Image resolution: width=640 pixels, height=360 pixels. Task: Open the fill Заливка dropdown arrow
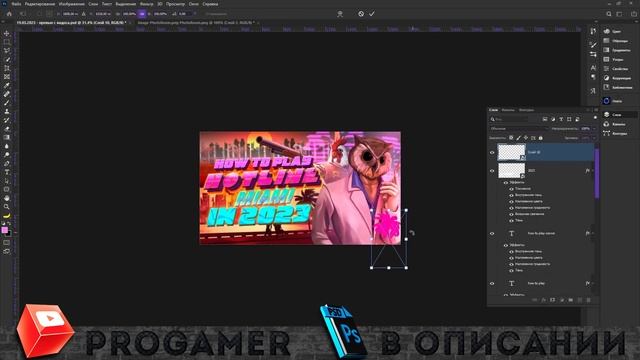594,138
